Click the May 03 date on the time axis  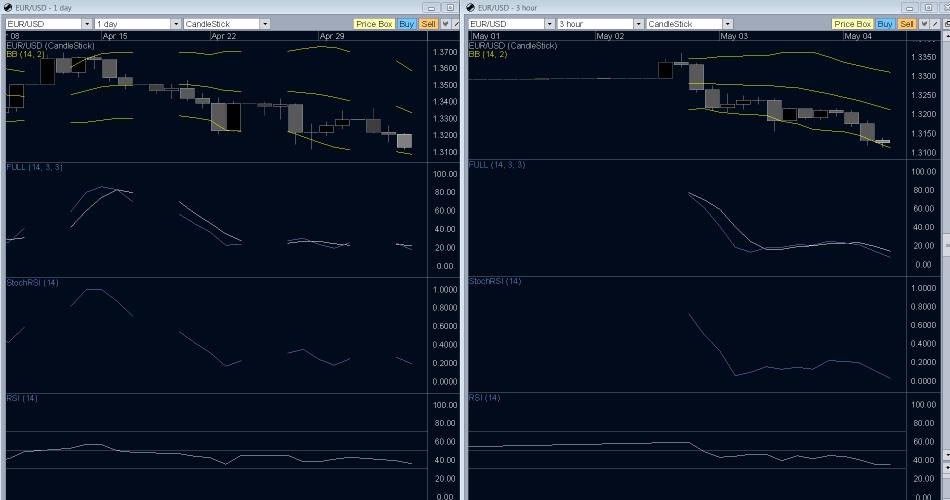tap(734, 36)
